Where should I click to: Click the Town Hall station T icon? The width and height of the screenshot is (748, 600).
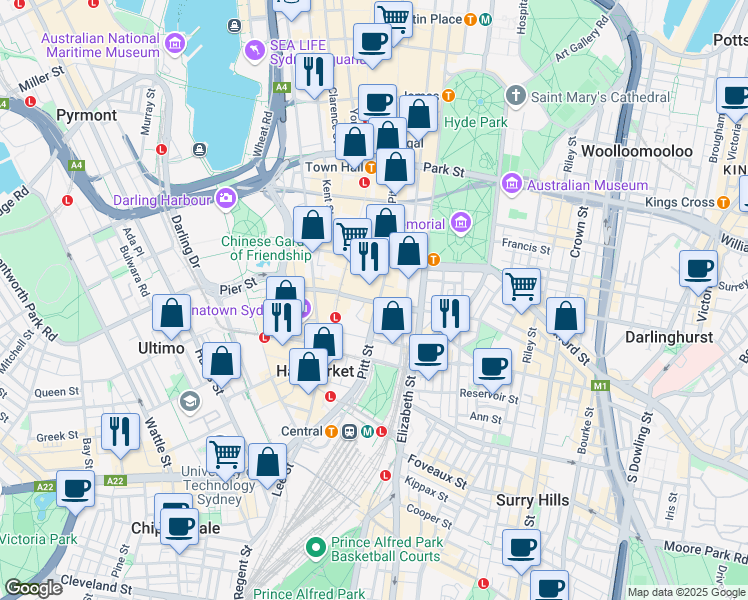point(371,167)
